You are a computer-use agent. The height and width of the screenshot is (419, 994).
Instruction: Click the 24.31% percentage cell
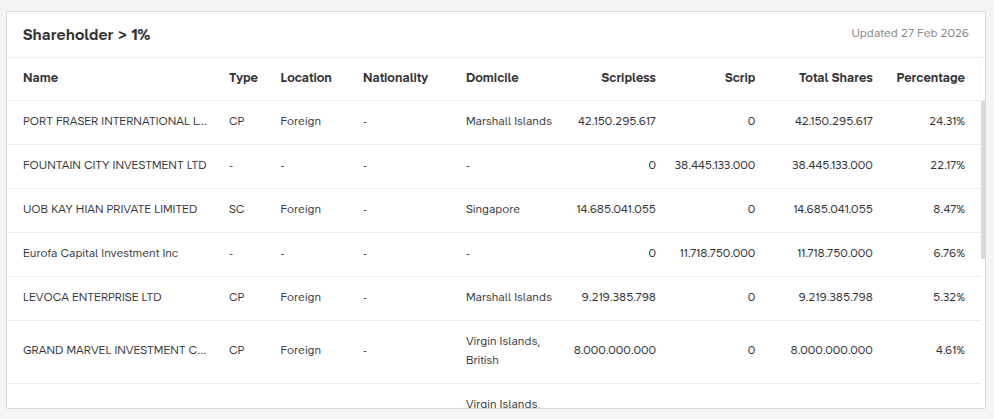946,122
